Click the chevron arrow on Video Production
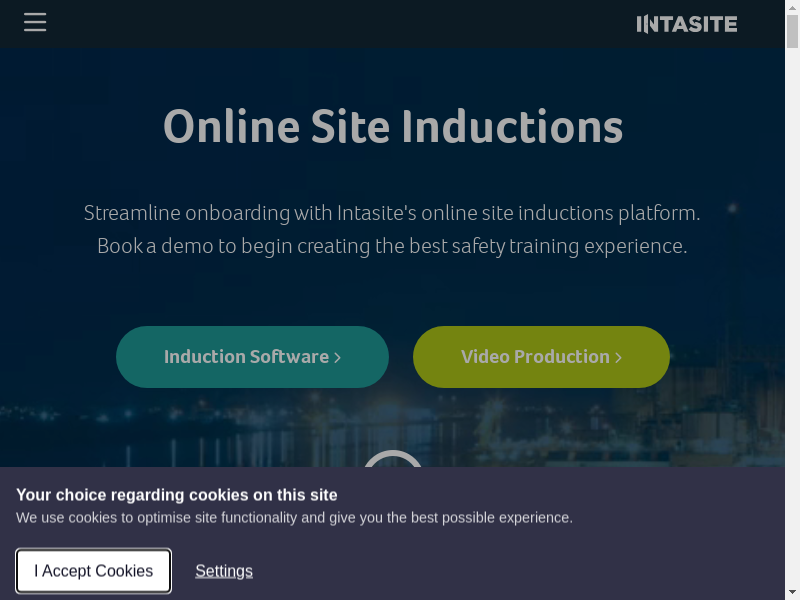The width and height of the screenshot is (800, 600). pyautogui.click(x=618, y=358)
